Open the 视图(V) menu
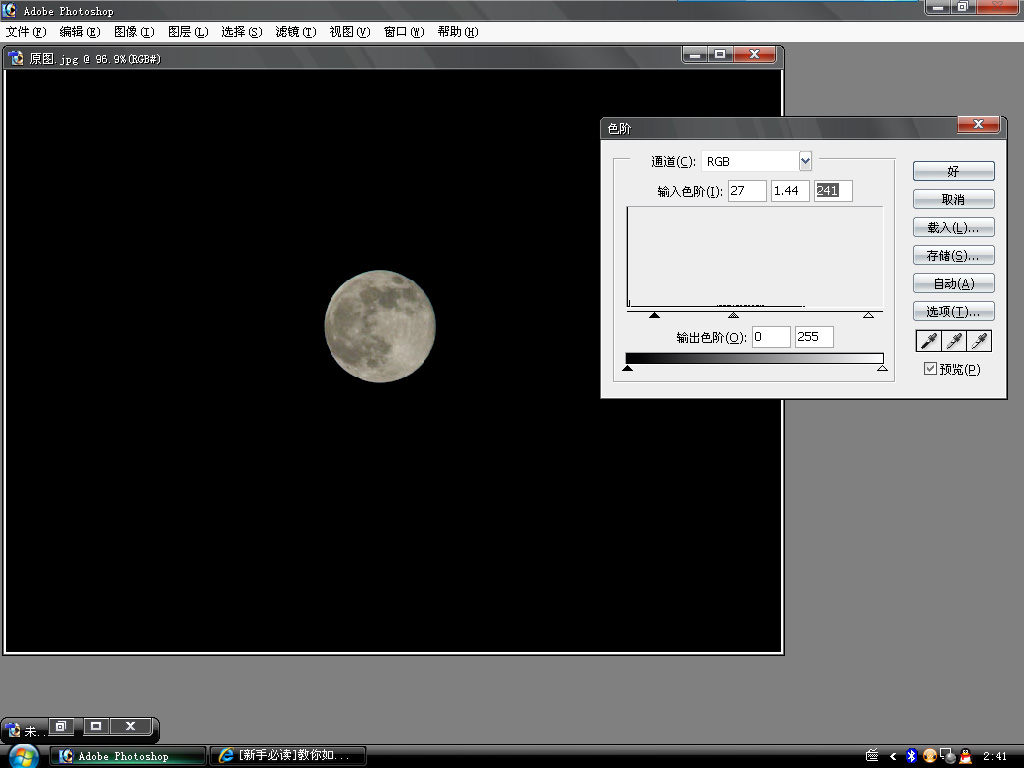The image size is (1024, 768). [350, 31]
